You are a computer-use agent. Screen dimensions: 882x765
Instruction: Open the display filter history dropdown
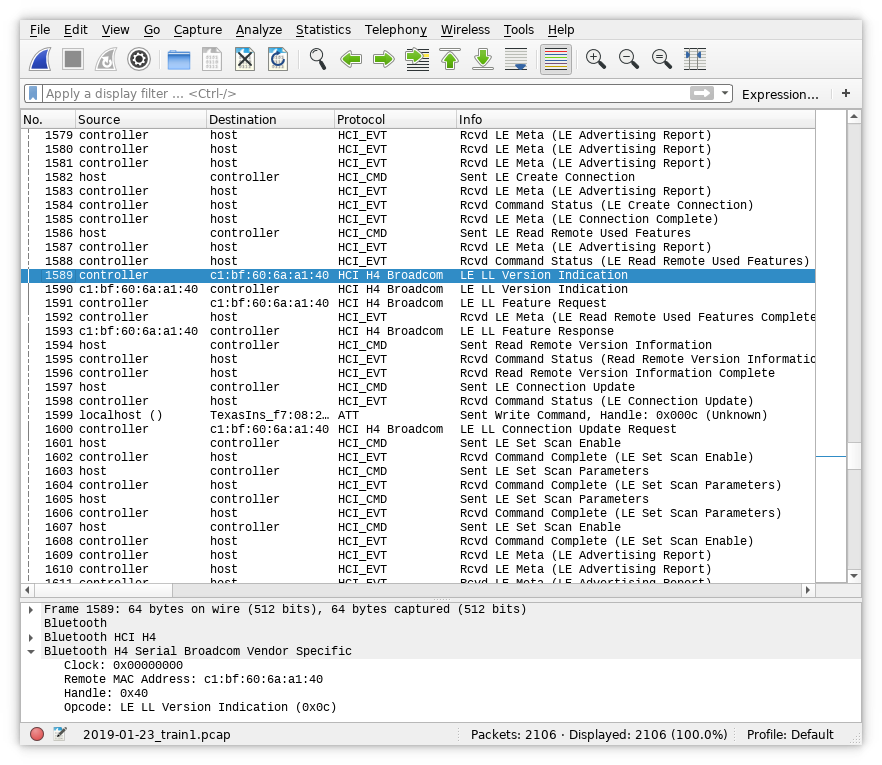pyautogui.click(x=724, y=93)
